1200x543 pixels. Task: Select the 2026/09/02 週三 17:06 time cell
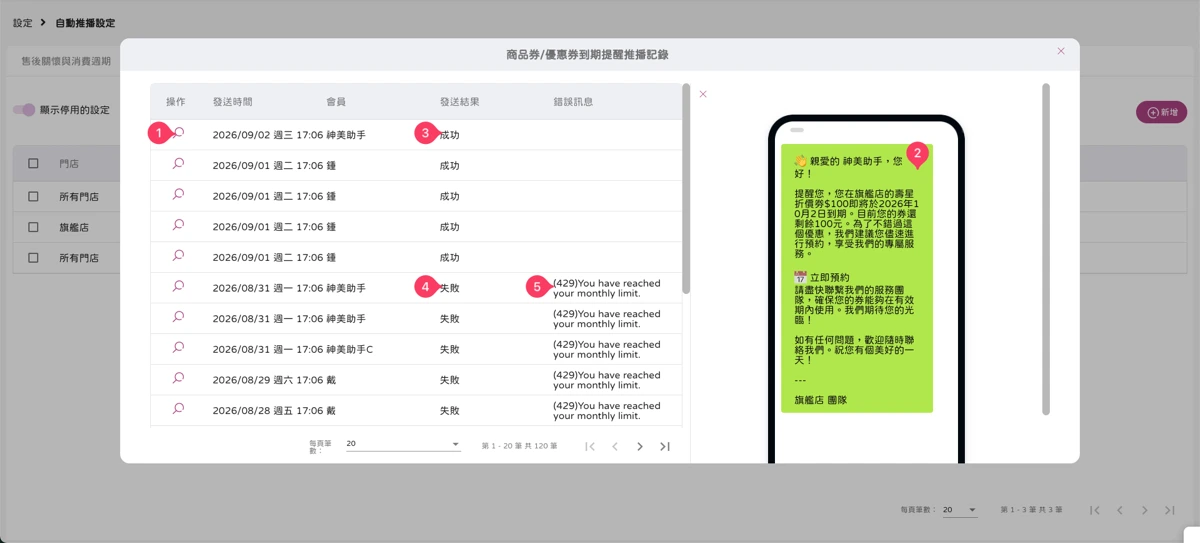[267, 134]
